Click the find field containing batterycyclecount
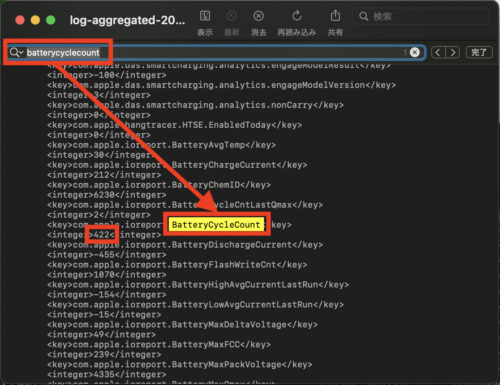This screenshot has width=500, height=385. pyautogui.click(x=217, y=52)
